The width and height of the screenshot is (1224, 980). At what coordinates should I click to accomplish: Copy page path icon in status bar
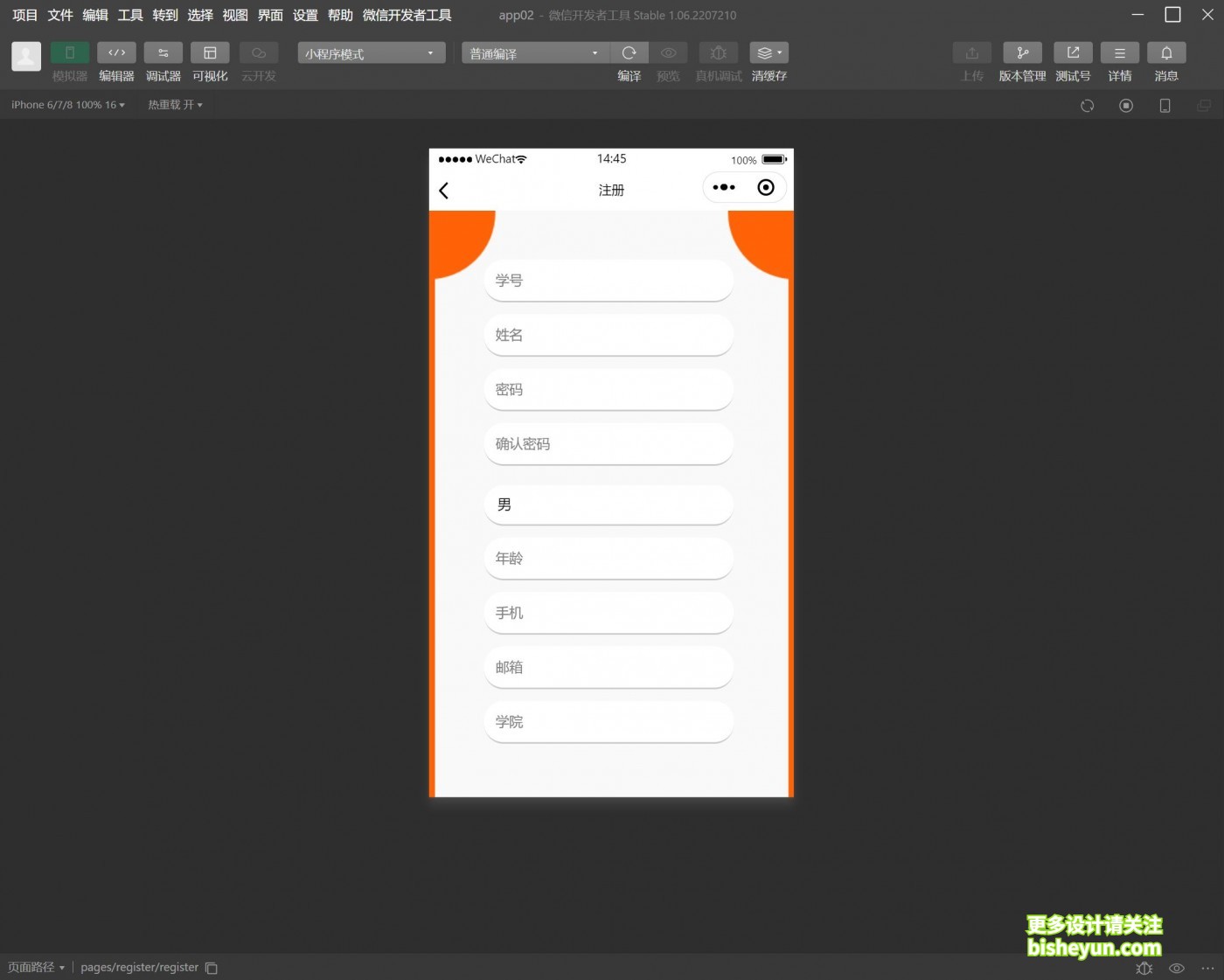[212, 968]
